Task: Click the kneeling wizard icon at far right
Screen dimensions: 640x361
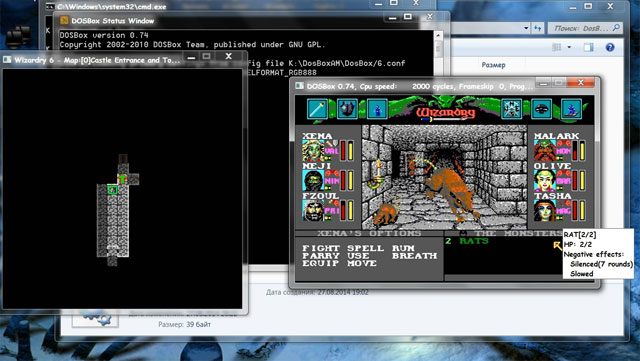Action: pos(571,109)
